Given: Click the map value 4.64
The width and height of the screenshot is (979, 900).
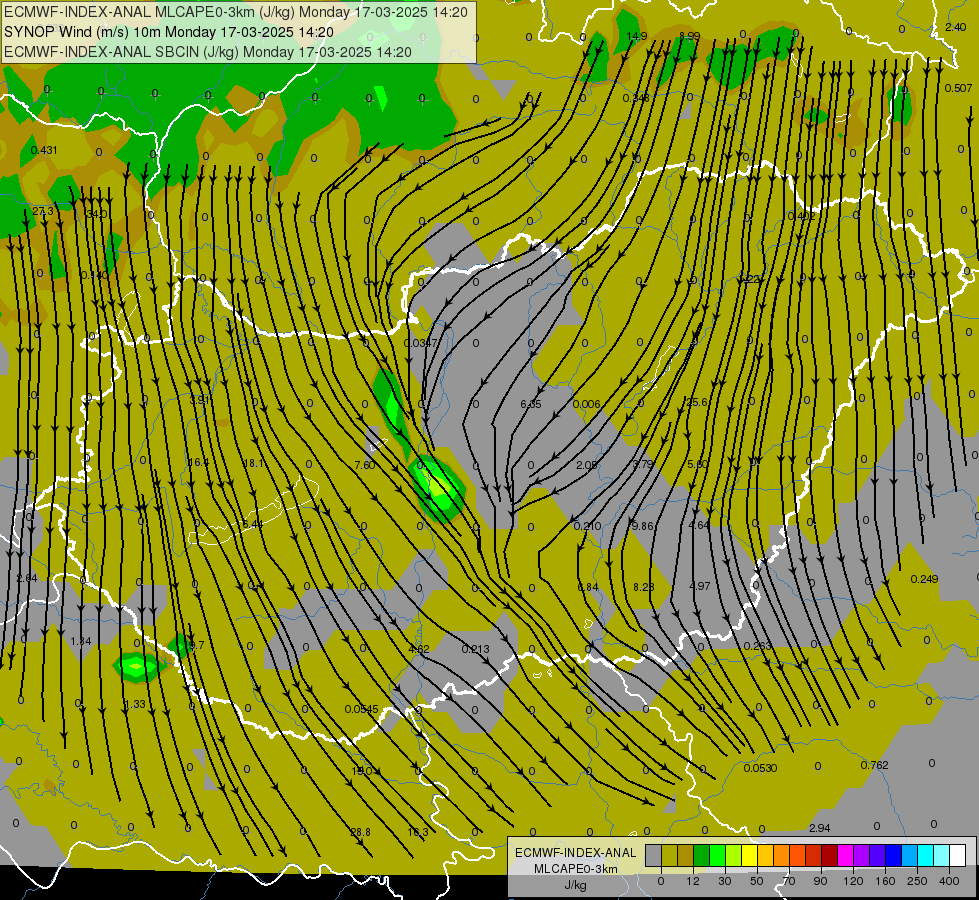Looking at the screenshot, I should 699,525.
